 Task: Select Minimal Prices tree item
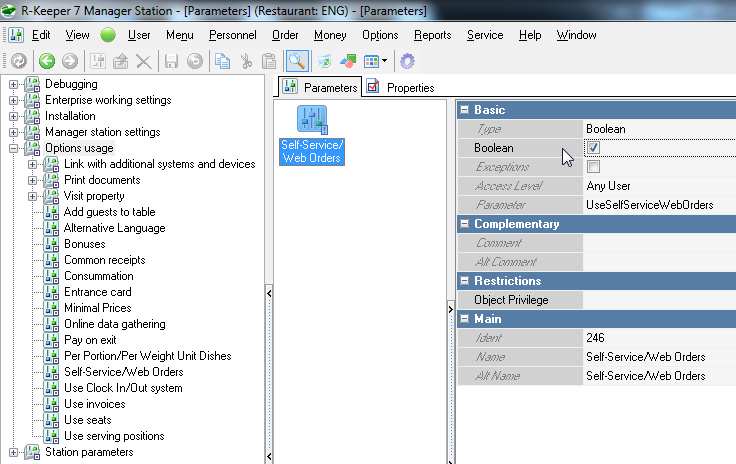click(98, 308)
